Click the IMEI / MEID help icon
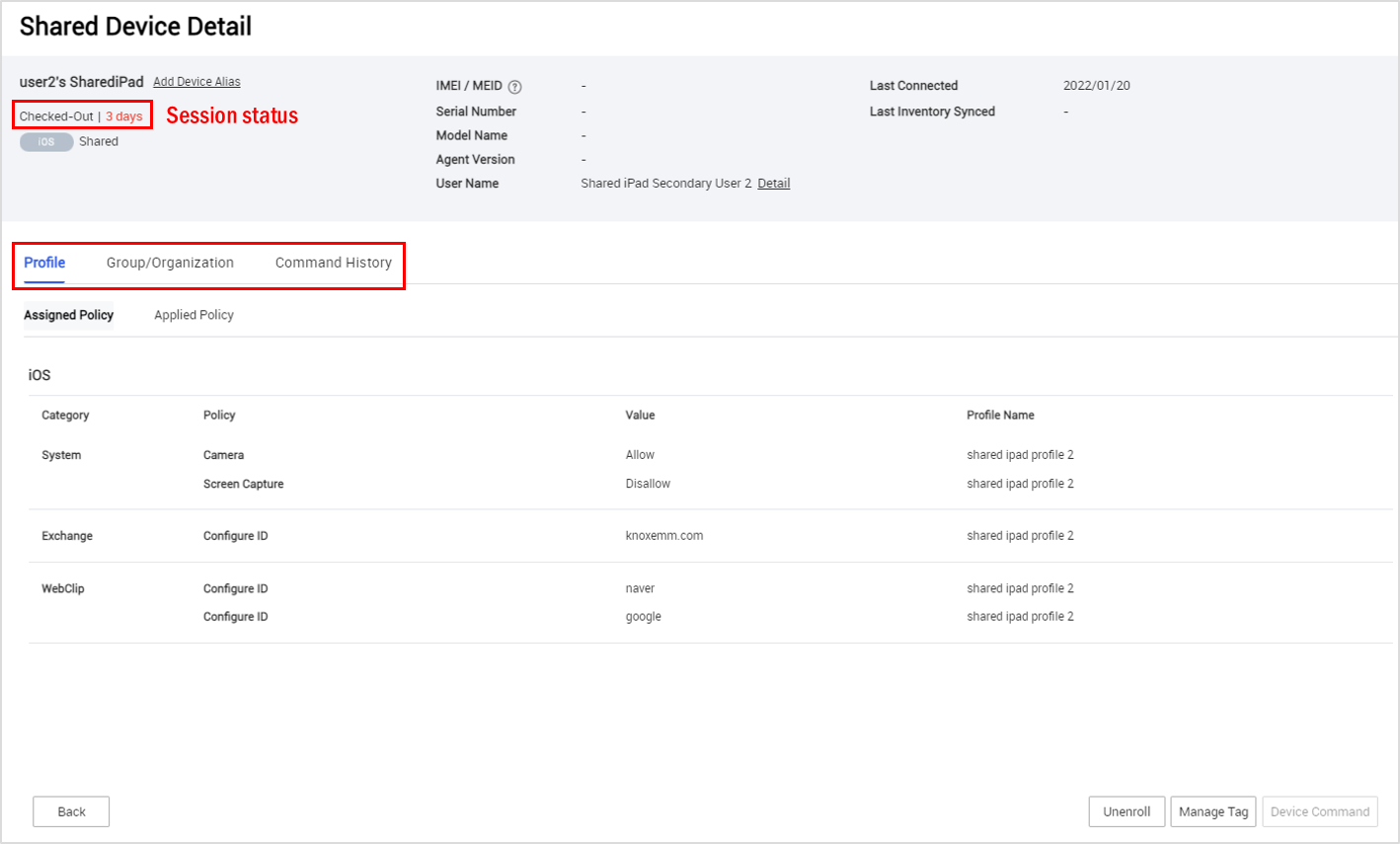The height and width of the screenshot is (844, 1400). click(514, 86)
